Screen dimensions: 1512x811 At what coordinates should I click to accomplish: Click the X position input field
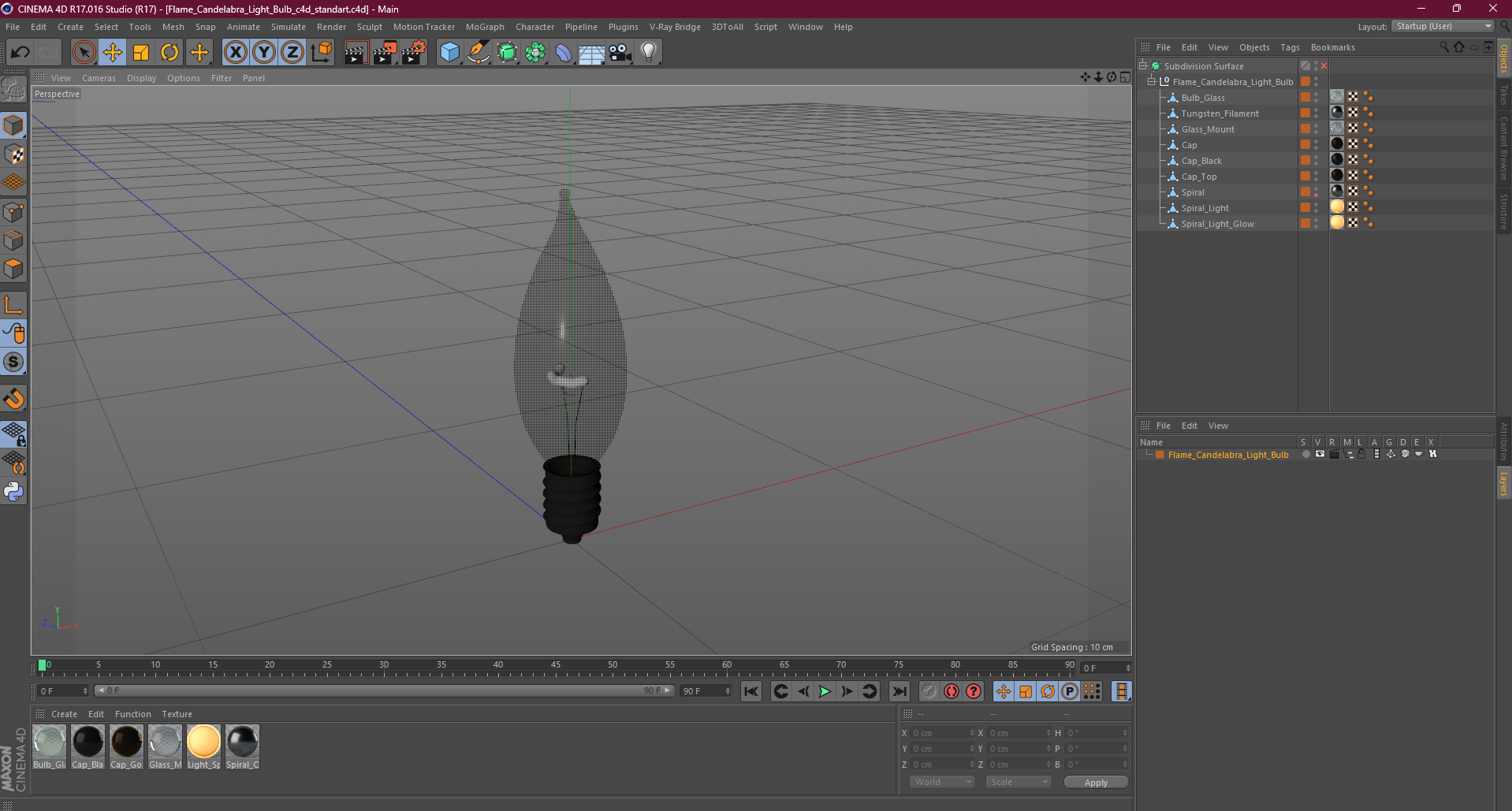[x=941, y=733]
